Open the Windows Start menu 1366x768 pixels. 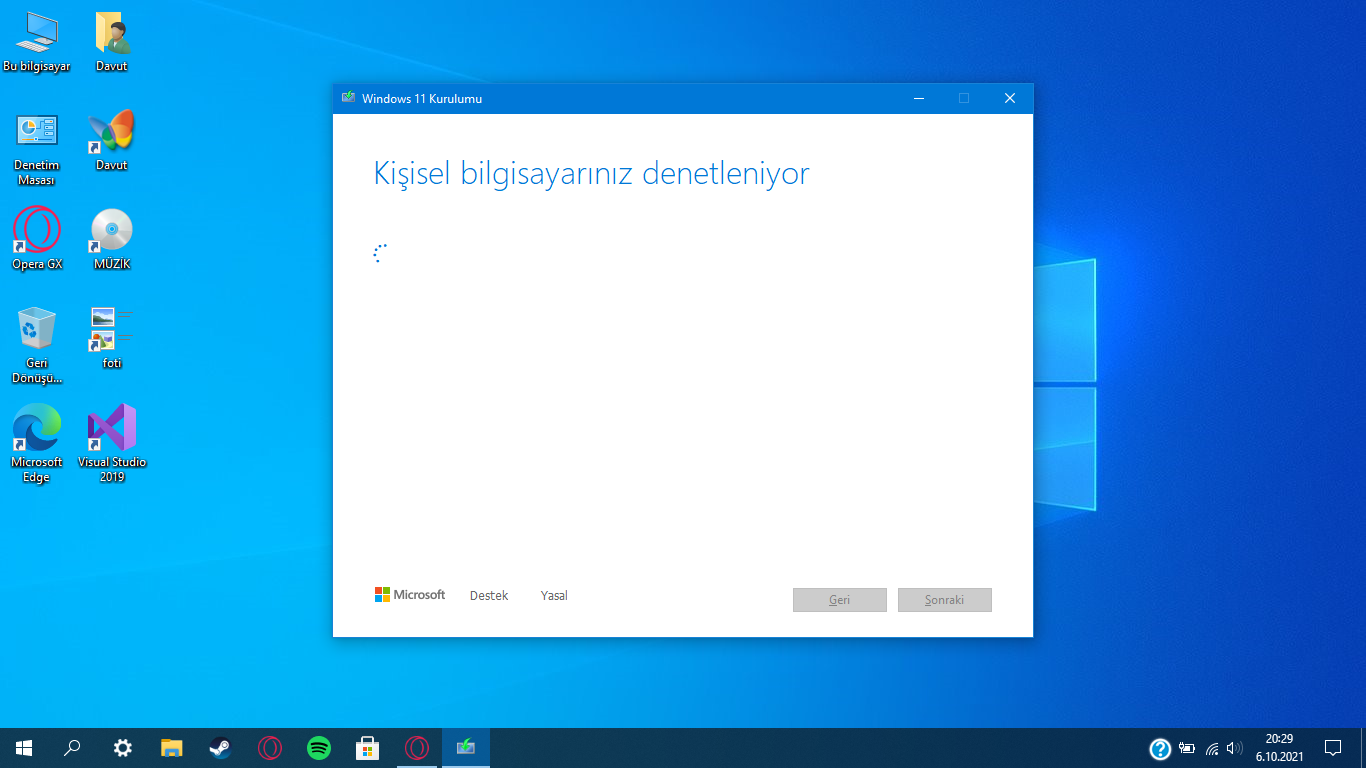tap(24, 748)
